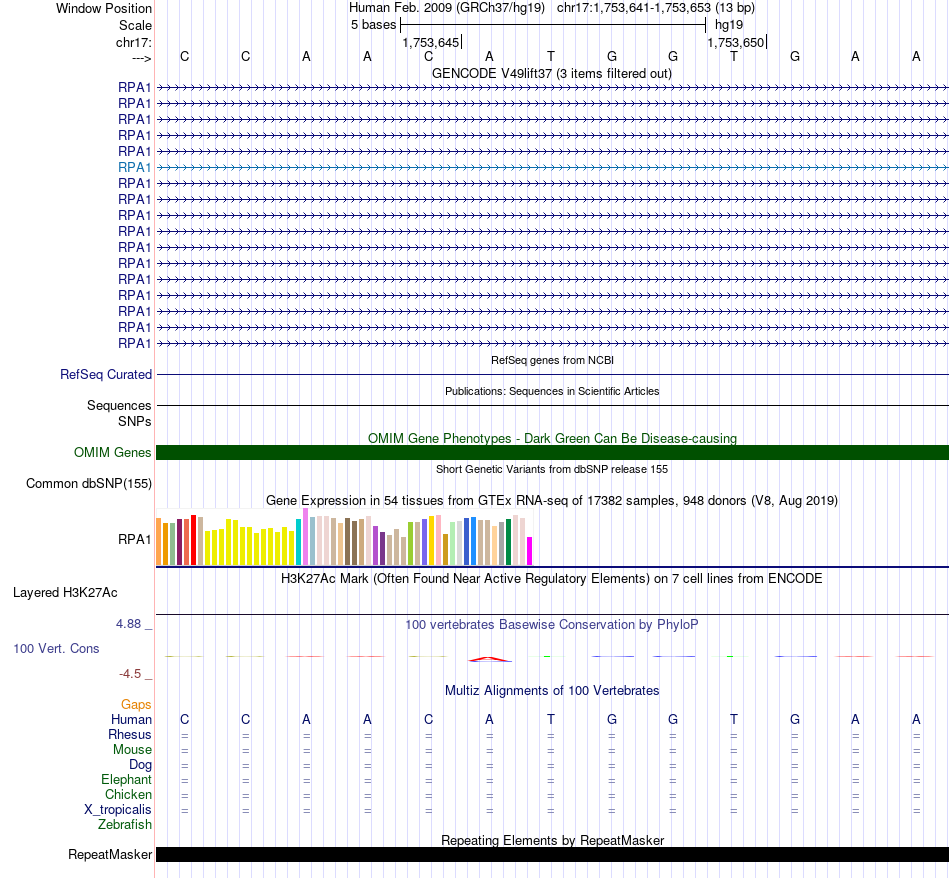Click the X_tropicalis alignment row label
The width and height of the screenshot is (950, 878).
click(118, 810)
